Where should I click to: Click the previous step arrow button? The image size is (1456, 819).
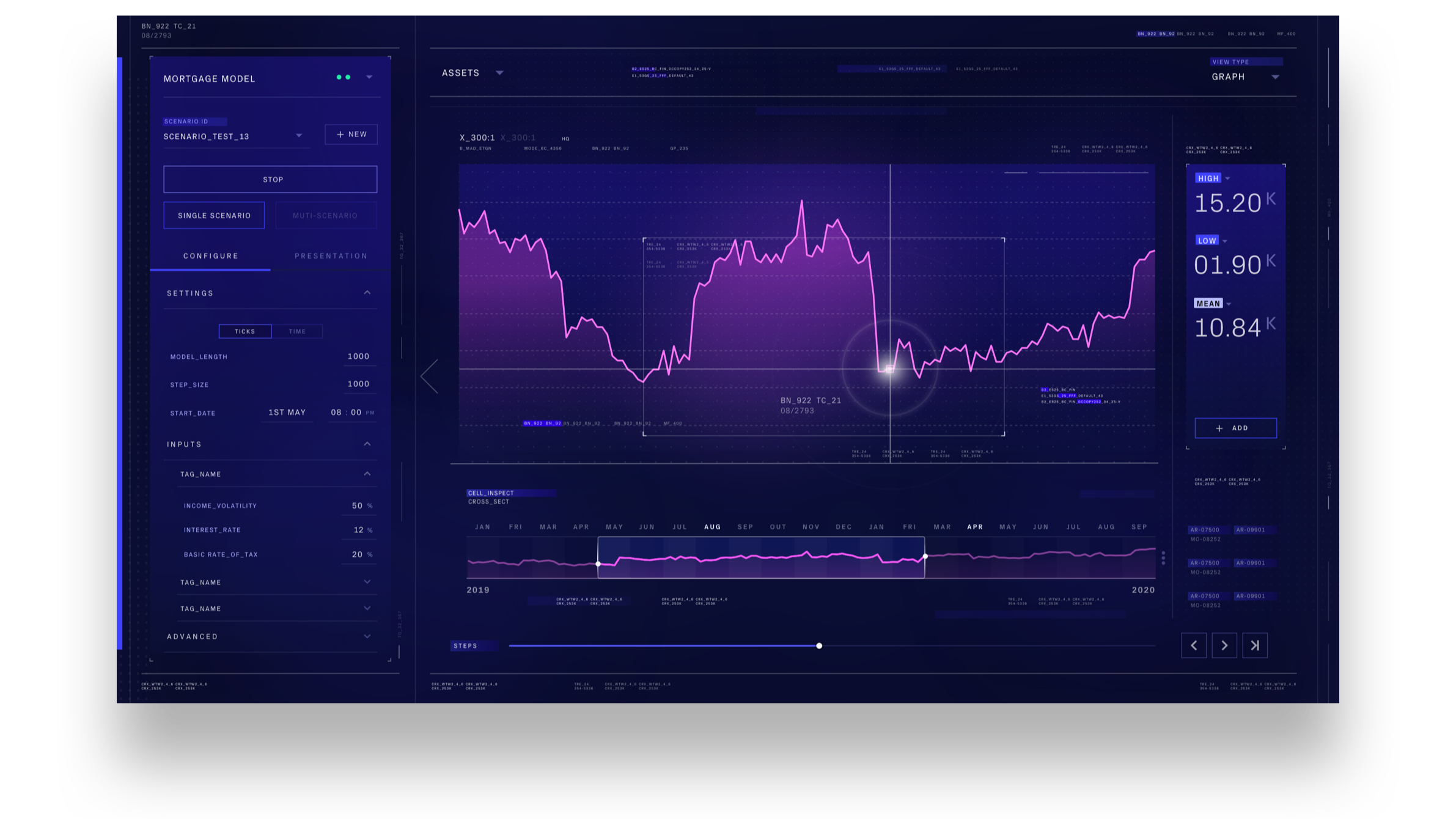[1193, 645]
